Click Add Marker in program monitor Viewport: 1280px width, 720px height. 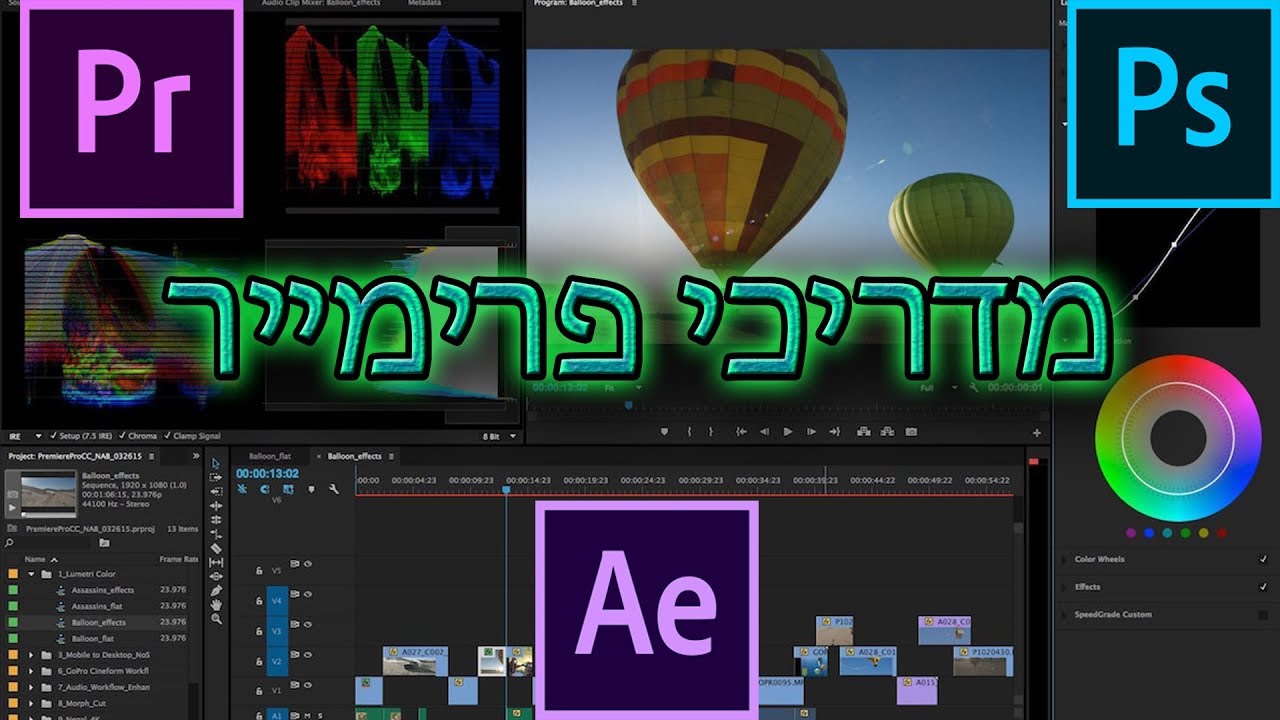pyautogui.click(x=663, y=432)
